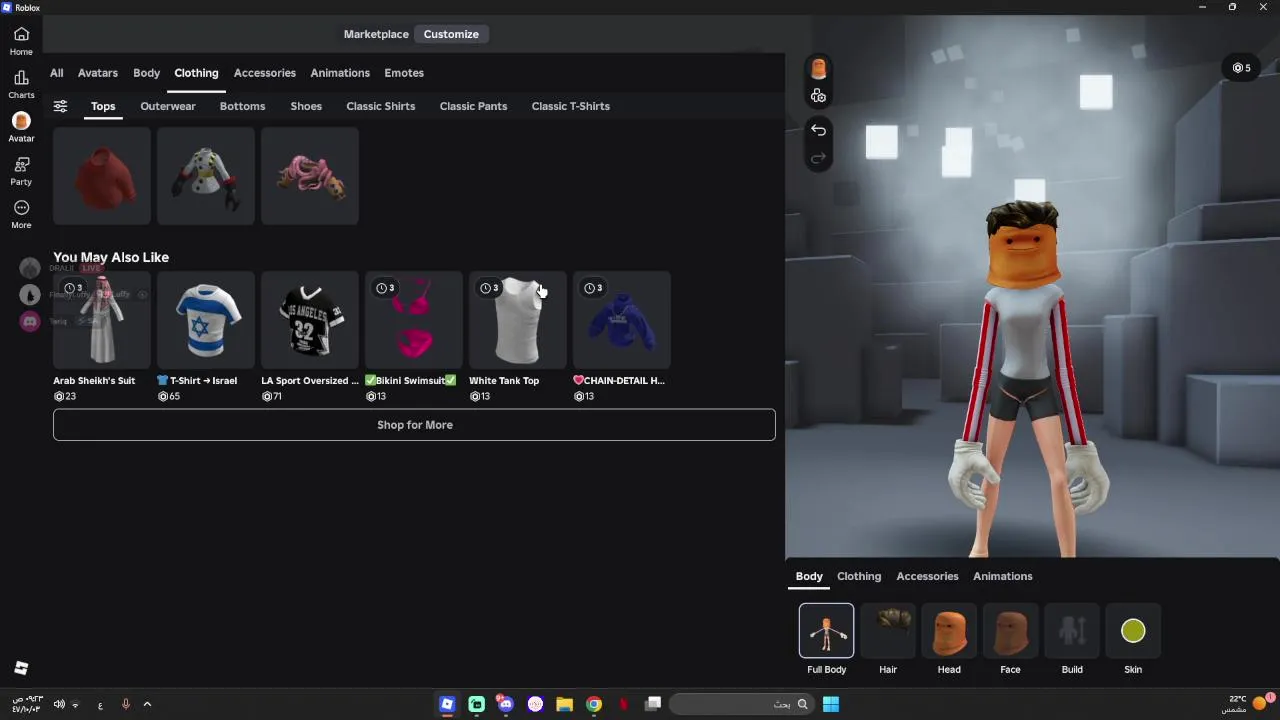Viewport: 1280px width, 720px height.
Task: Click the Roblox logo icon at bottom left
Action: [21, 668]
